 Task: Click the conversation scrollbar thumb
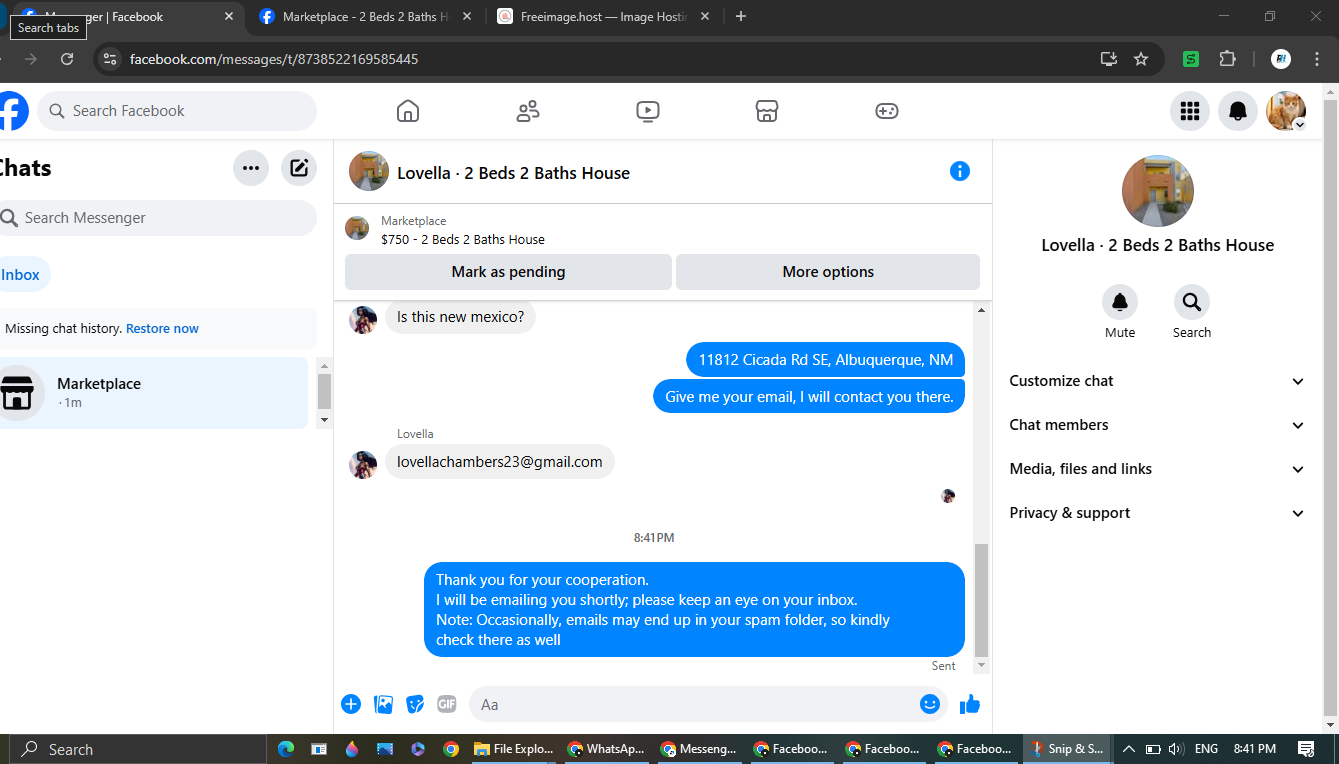tap(981, 600)
